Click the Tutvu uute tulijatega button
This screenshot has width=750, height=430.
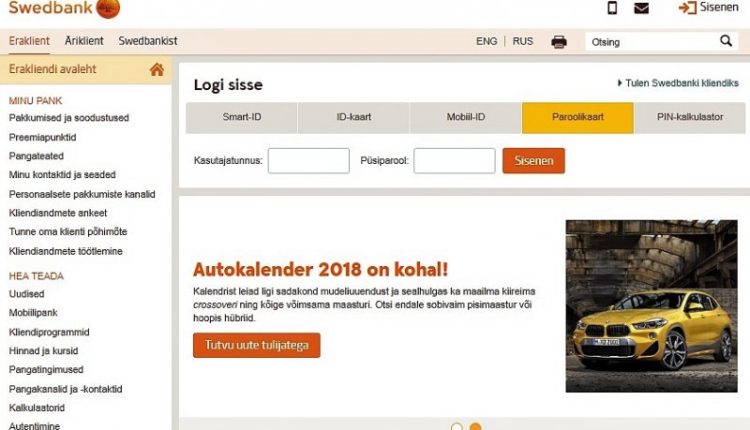pos(256,345)
